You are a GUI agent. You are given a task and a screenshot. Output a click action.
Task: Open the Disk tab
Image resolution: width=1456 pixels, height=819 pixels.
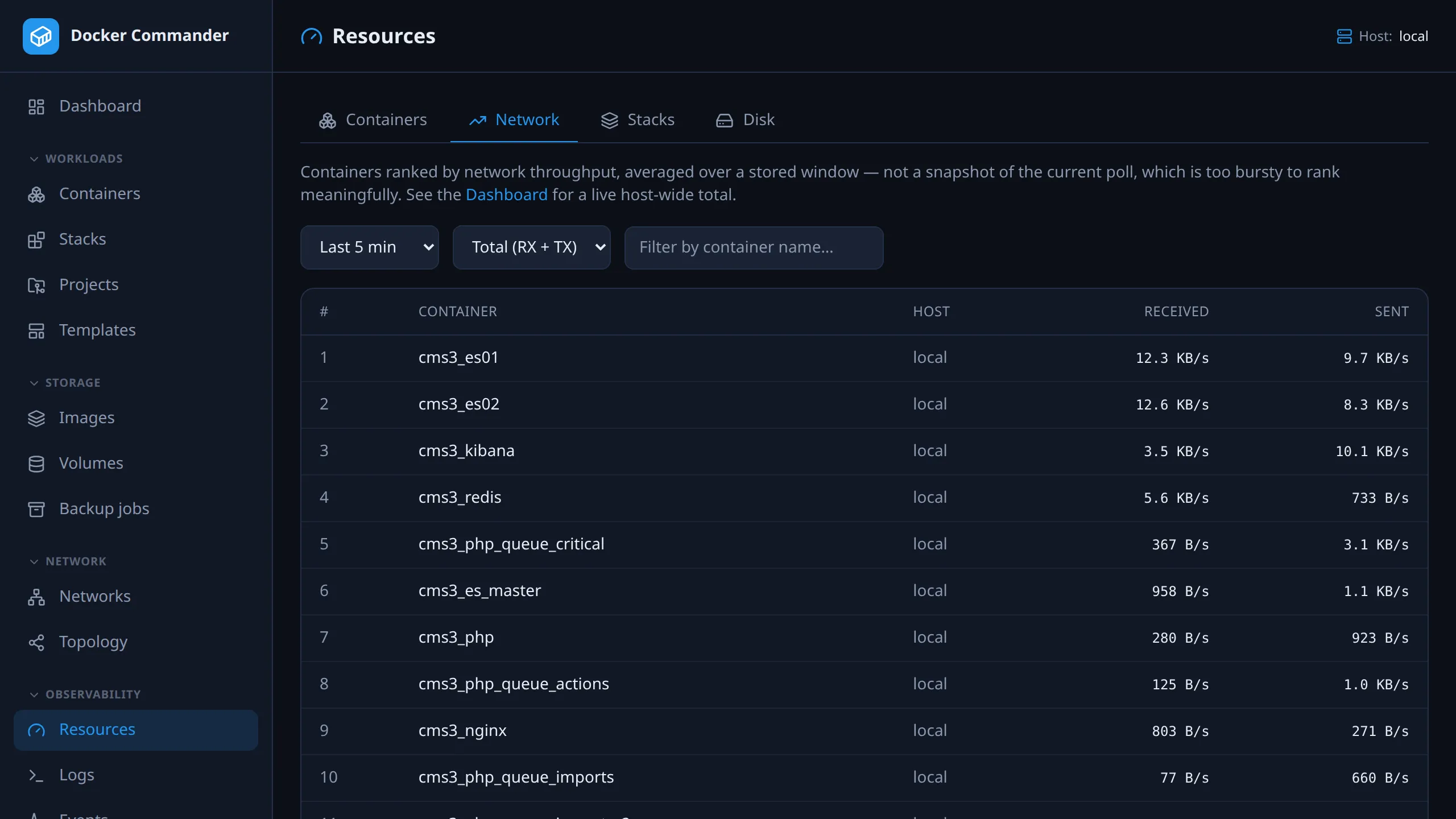744,120
